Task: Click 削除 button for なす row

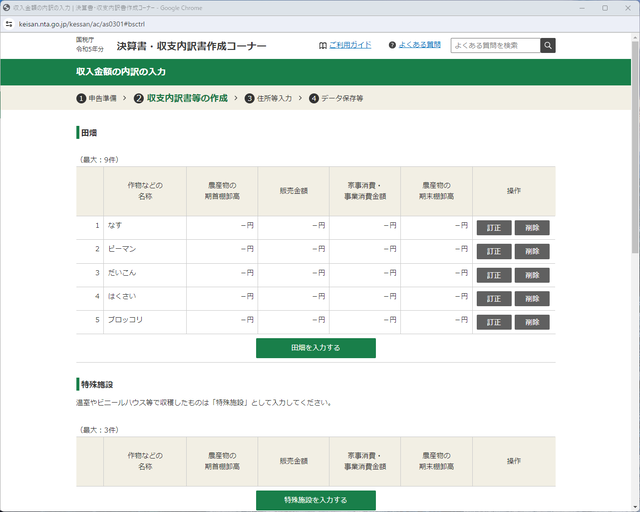Action: point(532,228)
